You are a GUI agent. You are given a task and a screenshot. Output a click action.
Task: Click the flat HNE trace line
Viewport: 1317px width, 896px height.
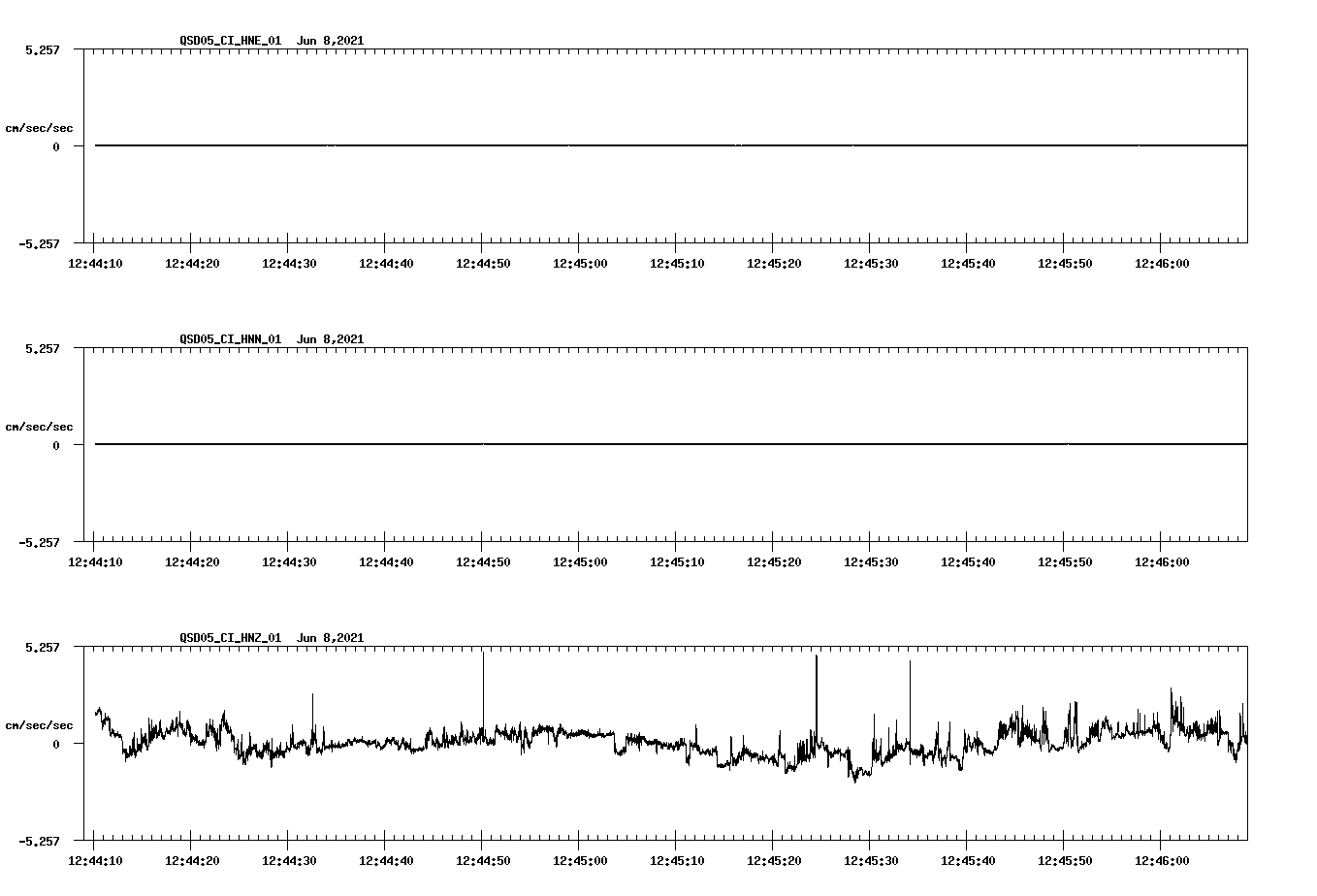coord(671,145)
